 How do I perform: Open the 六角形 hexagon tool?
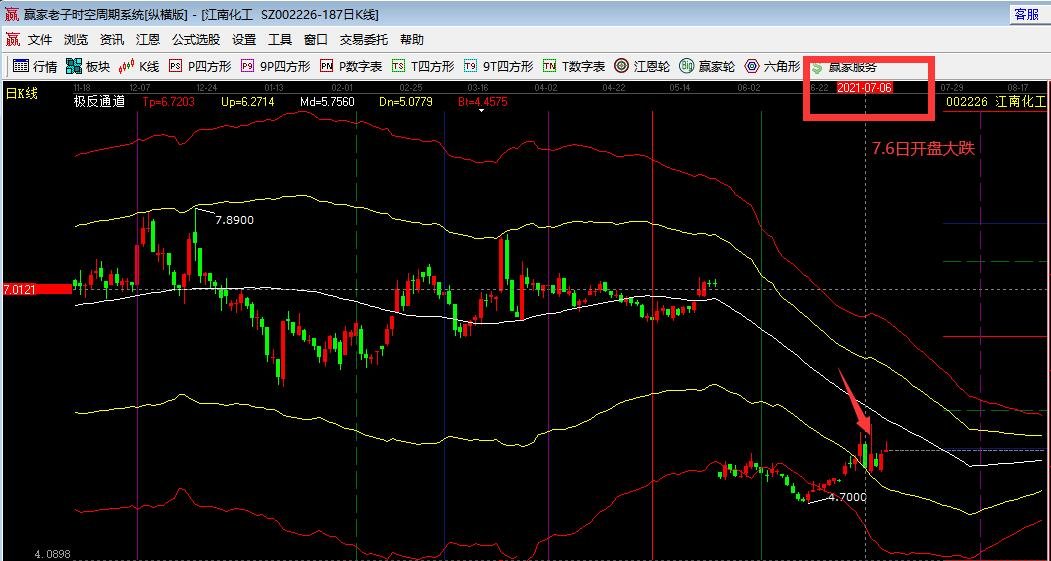[773, 66]
